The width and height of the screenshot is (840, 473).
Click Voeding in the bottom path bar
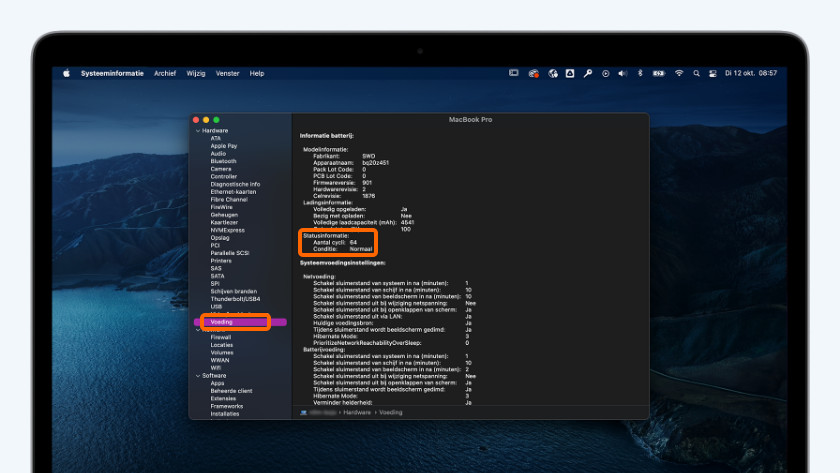(x=391, y=412)
